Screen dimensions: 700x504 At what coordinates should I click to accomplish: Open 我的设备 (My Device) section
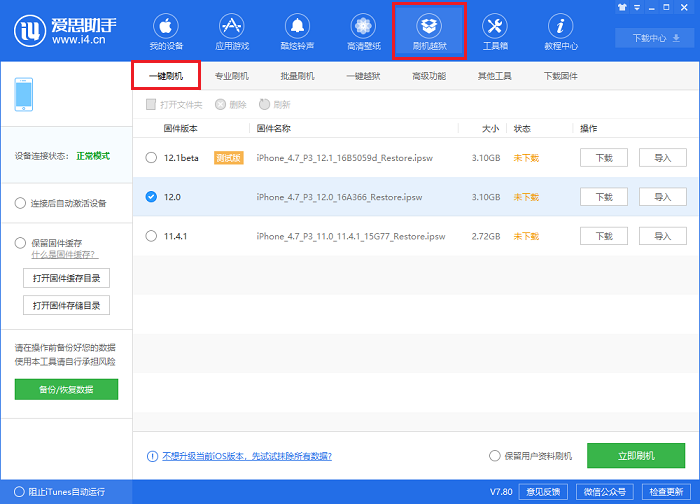166,32
